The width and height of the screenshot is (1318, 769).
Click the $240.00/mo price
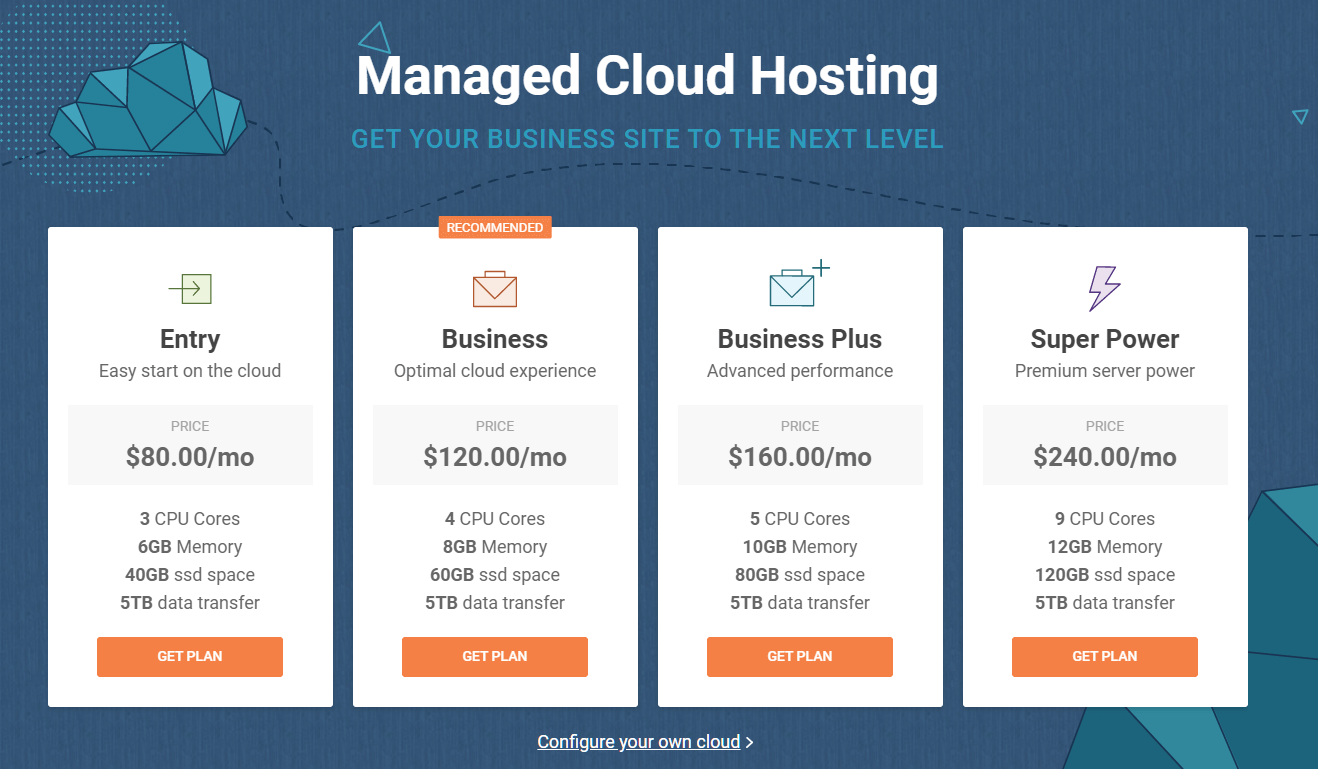point(1105,457)
